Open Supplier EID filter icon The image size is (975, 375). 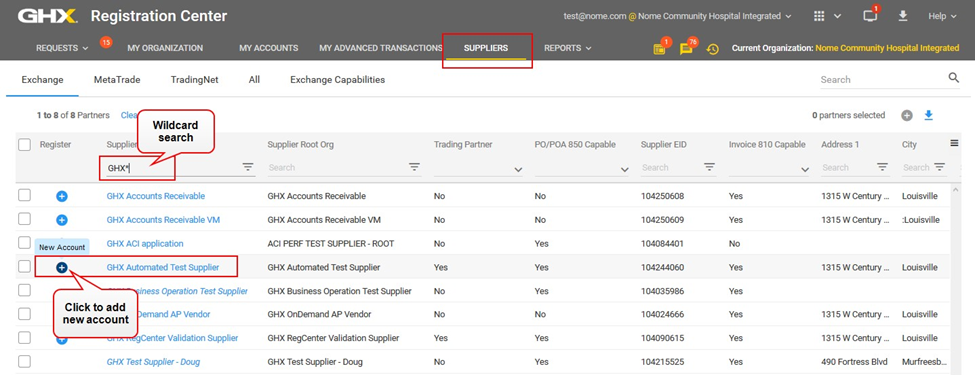click(709, 167)
